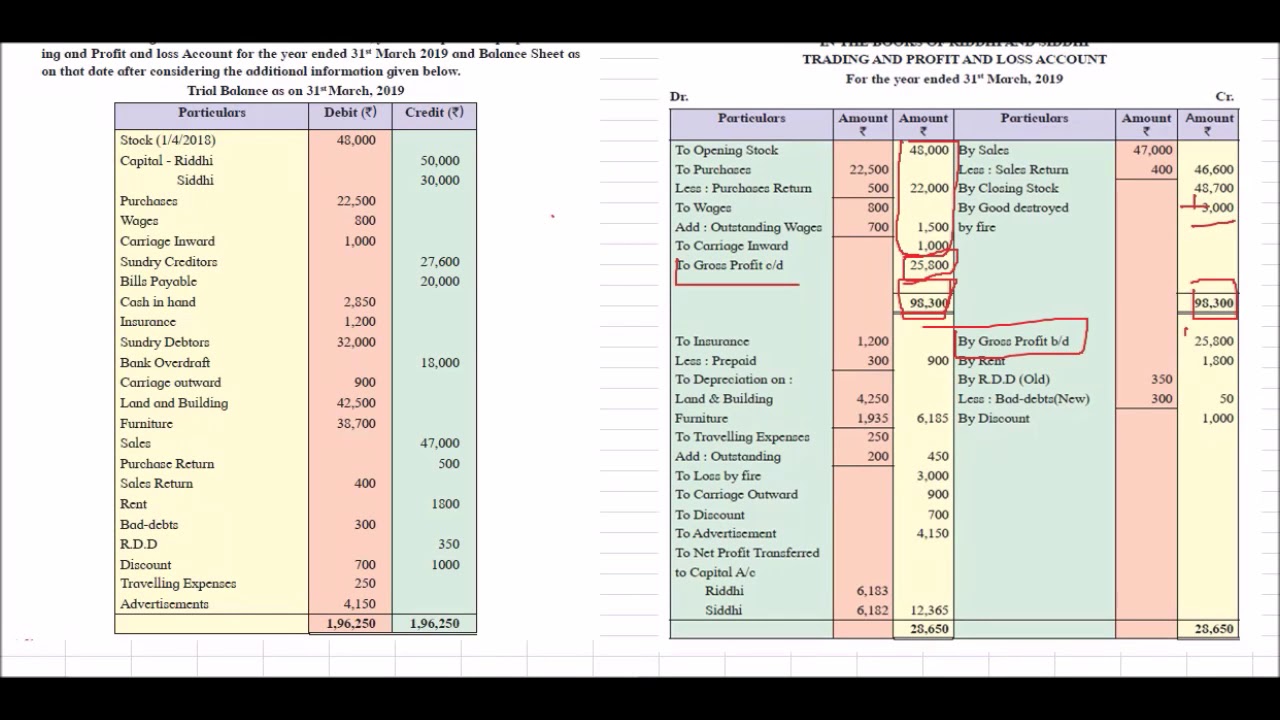
Task: Select the 'To Loss by fire' entry
Action: [x=718, y=476]
